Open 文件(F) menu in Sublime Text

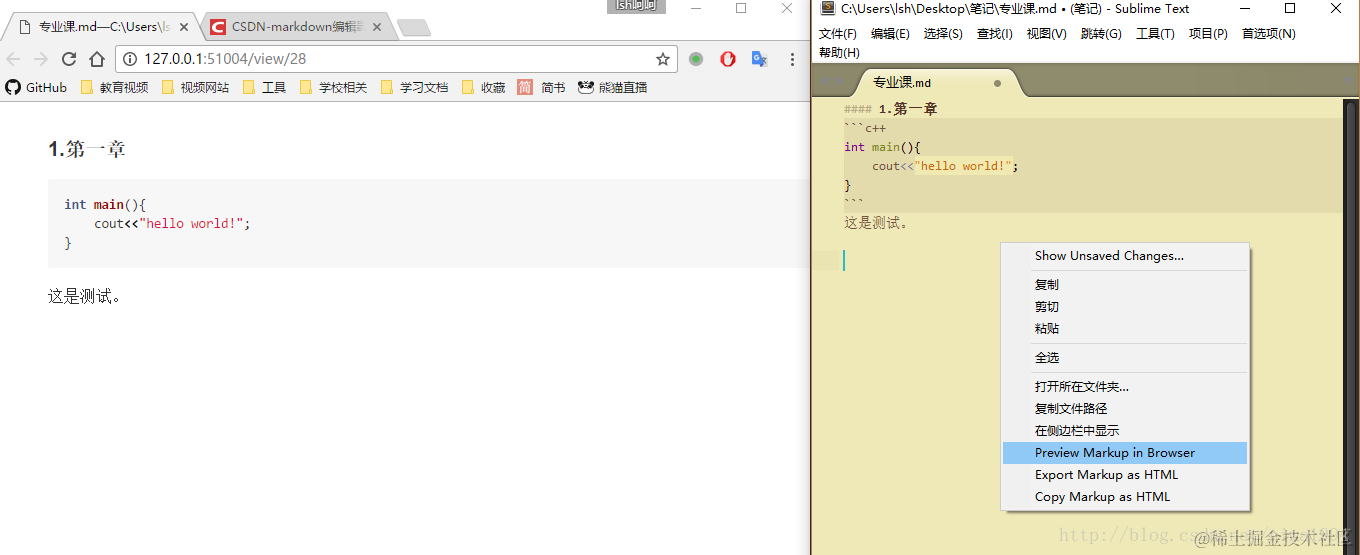tap(838, 33)
